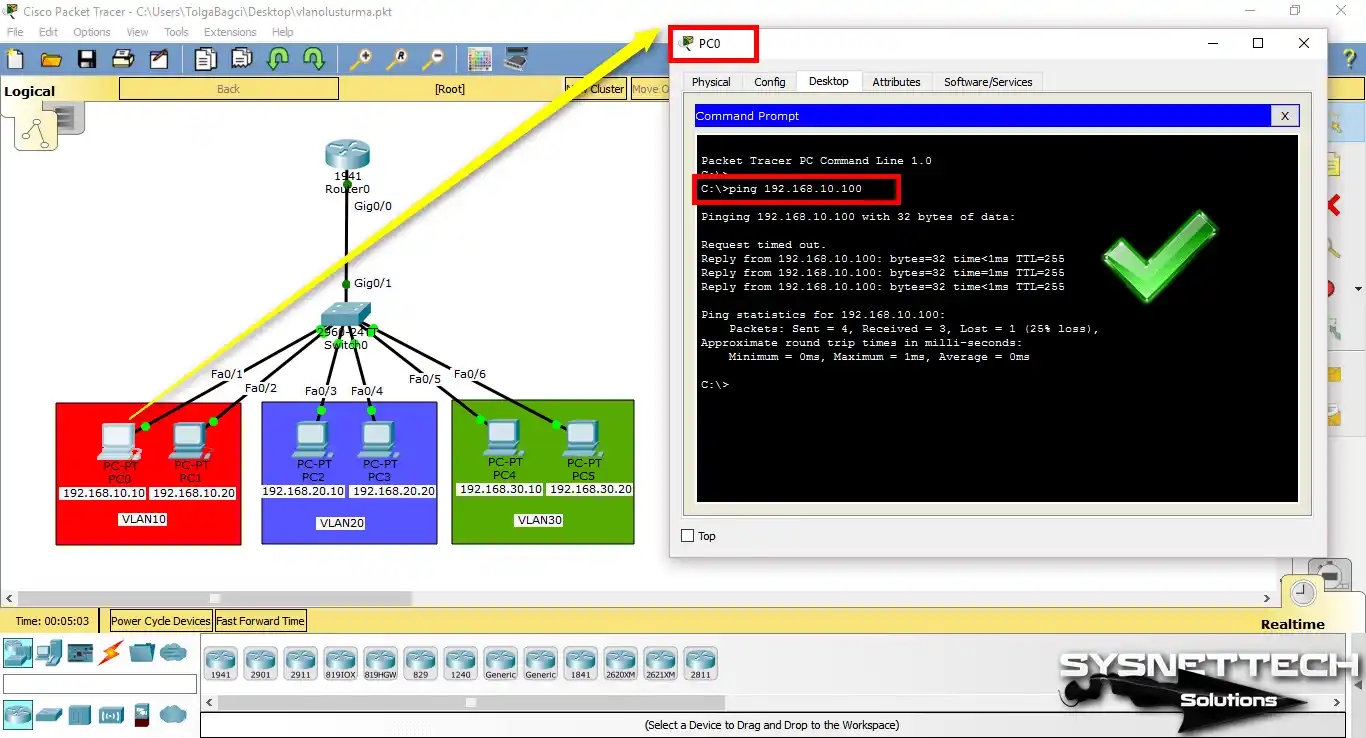1366x738 pixels.
Task: Expand the Fast Forward Time control
Action: [x=260, y=620]
